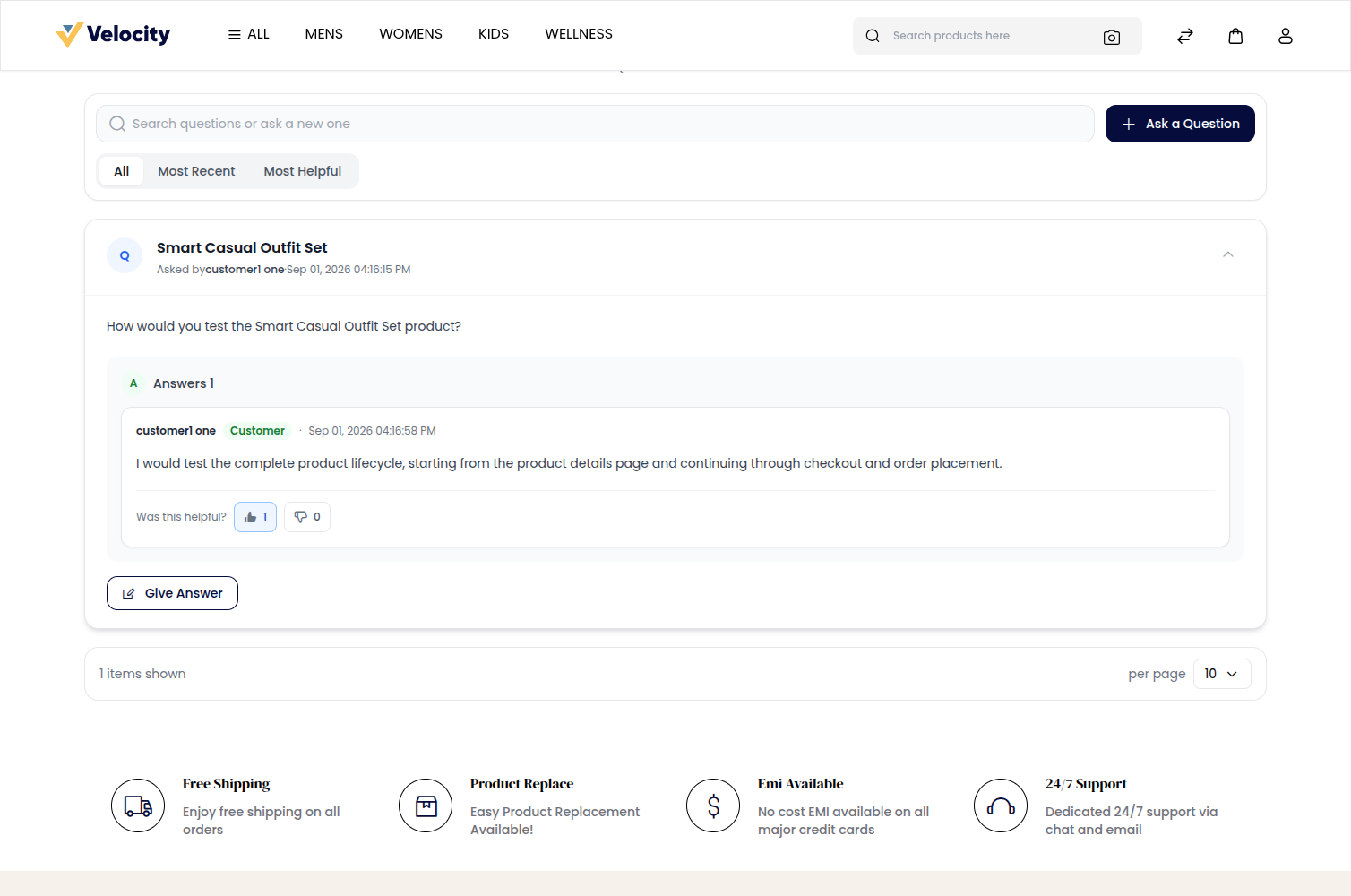
Task: Collapse the Smart Casual Outfit Set question
Action: (x=1228, y=254)
